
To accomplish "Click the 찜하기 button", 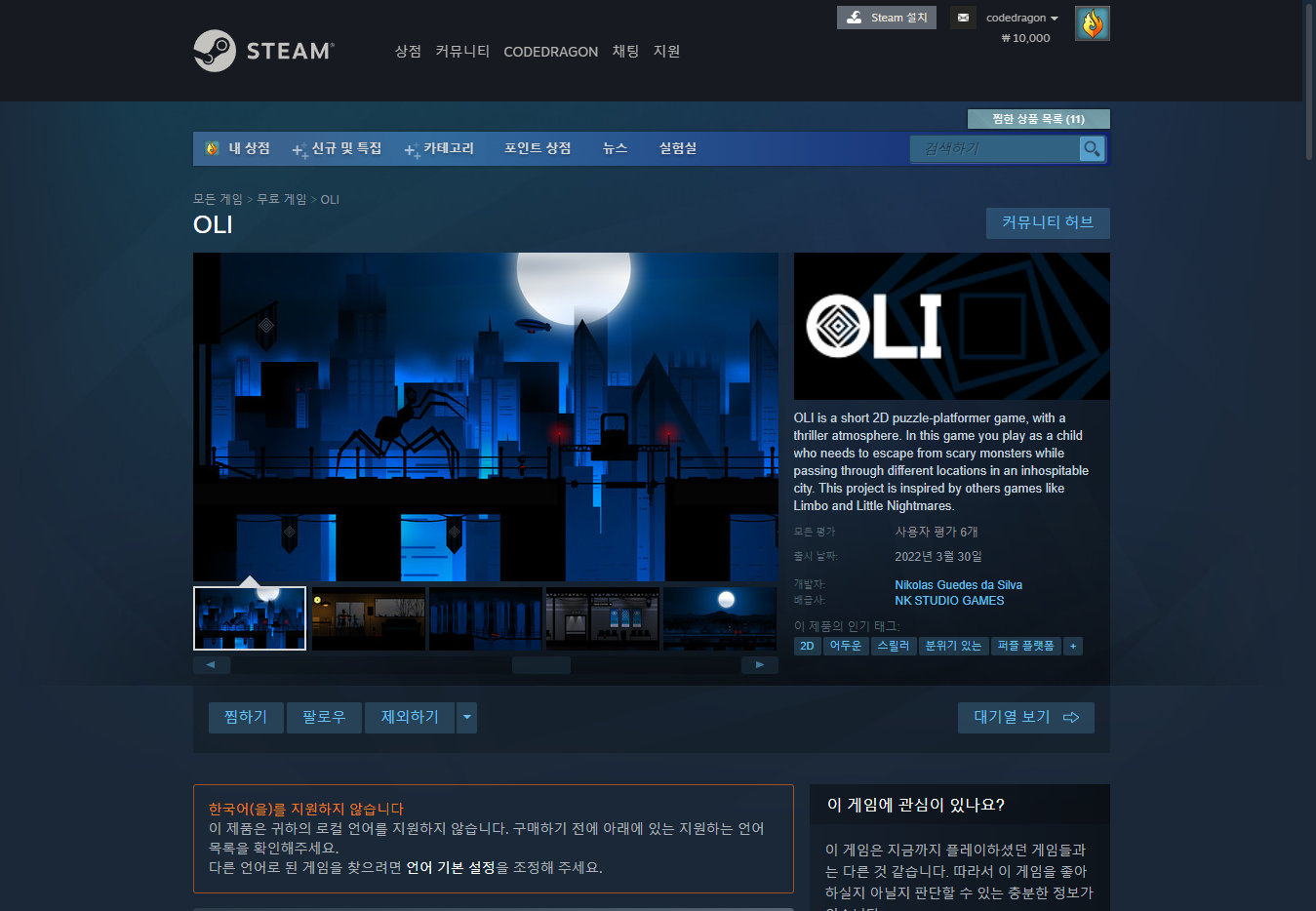I will pyautogui.click(x=246, y=718).
